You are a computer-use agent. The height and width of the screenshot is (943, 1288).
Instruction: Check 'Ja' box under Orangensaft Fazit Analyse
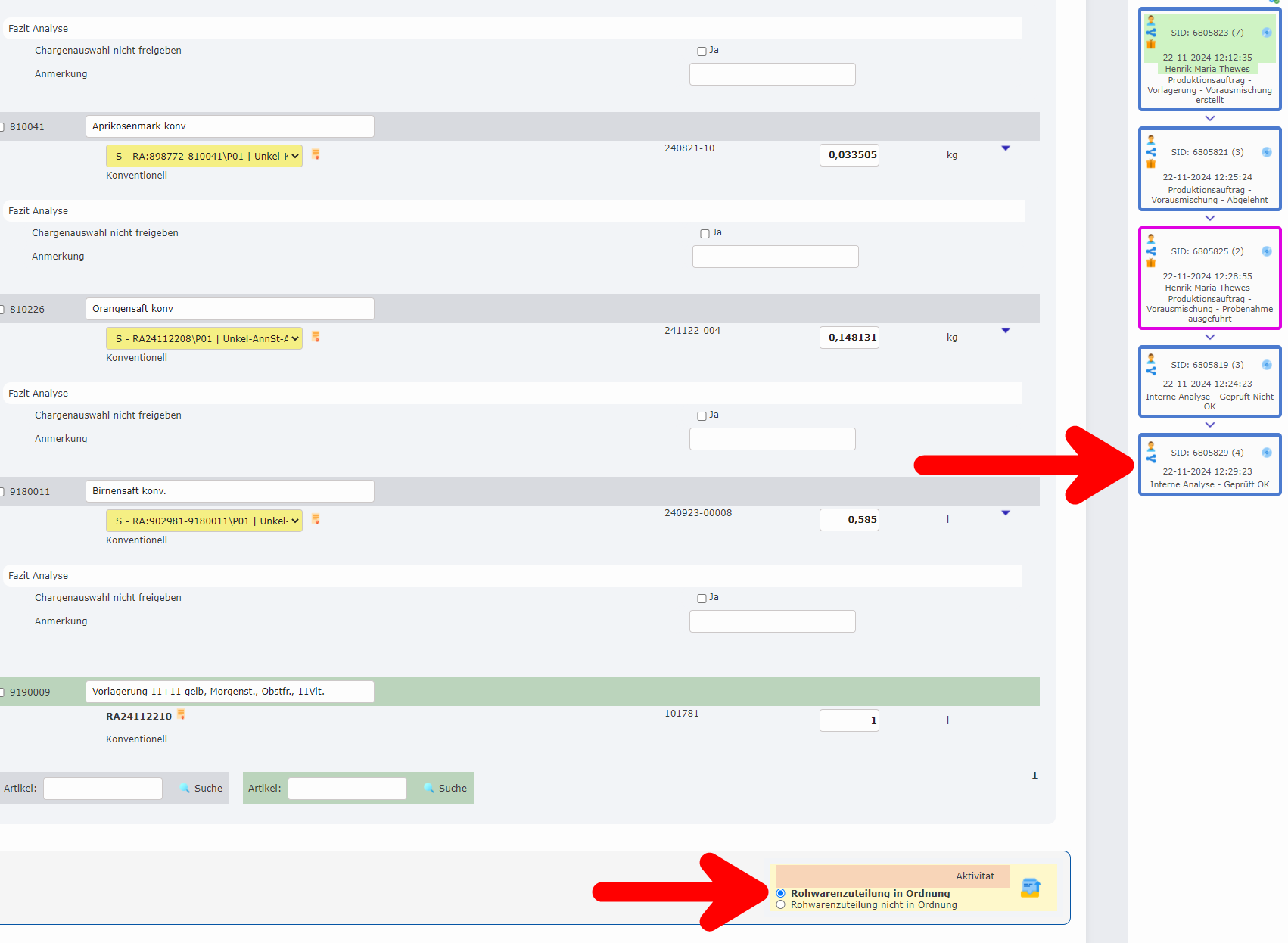(x=702, y=416)
